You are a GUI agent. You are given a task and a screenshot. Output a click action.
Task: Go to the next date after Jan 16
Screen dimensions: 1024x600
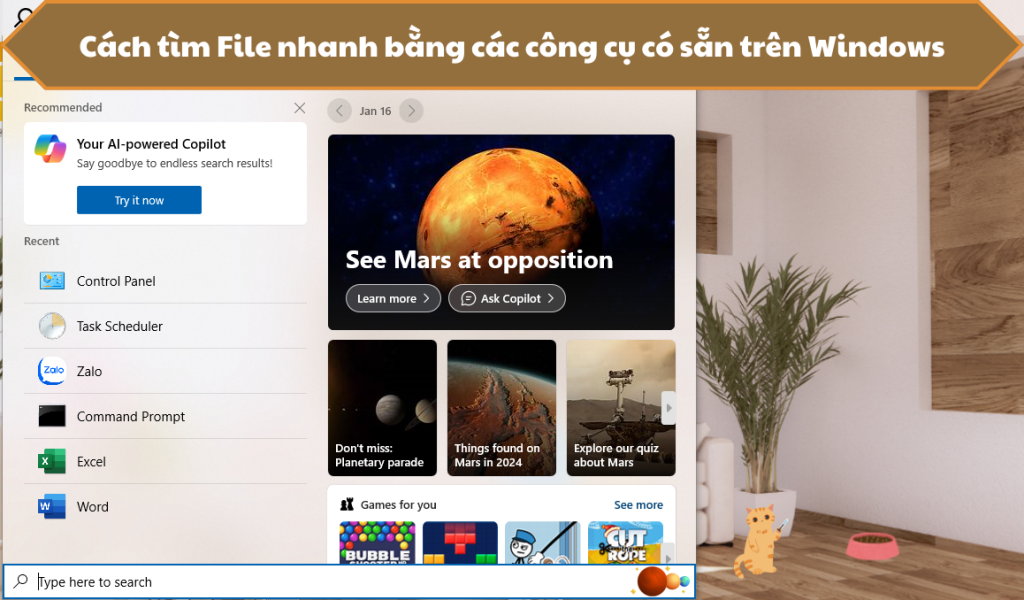(x=411, y=111)
